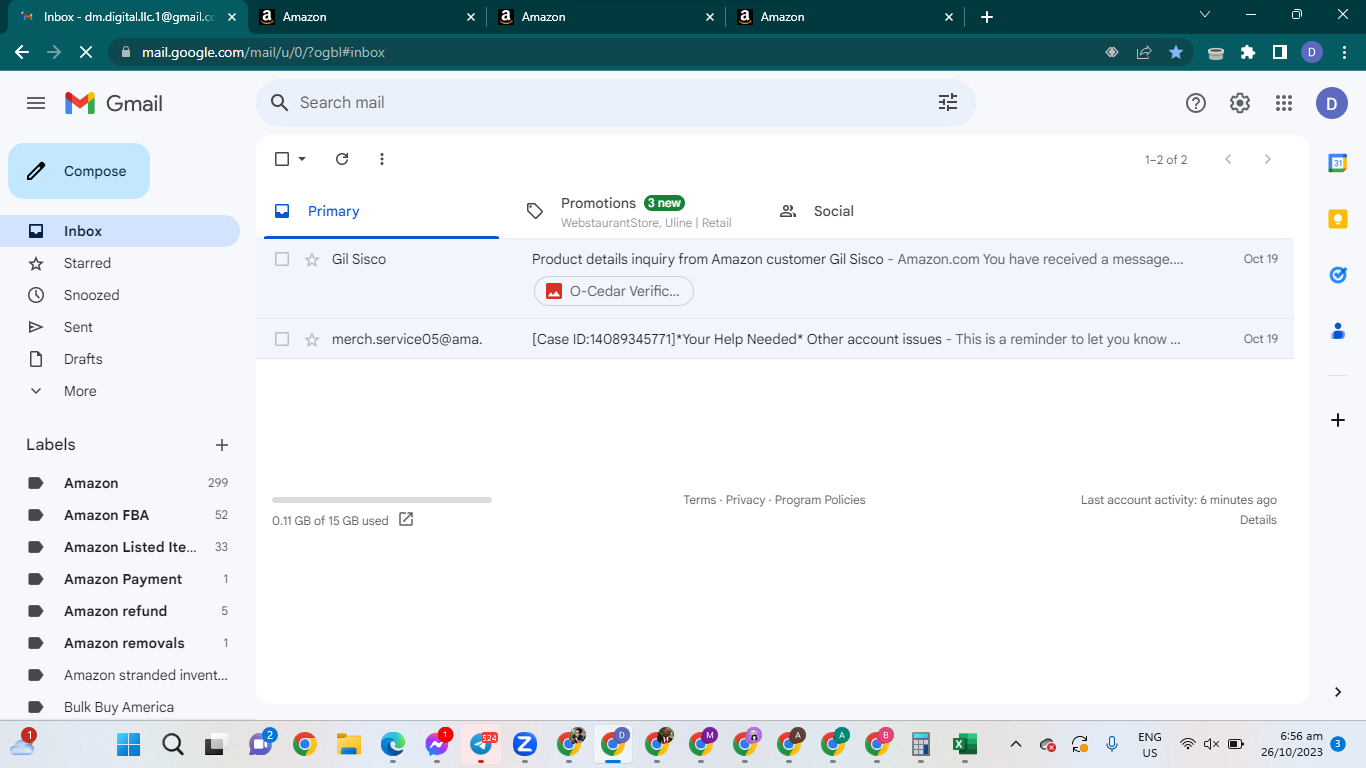This screenshot has height=768, width=1366.
Task: Open the Program Policies link
Action: click(x=820, y=500)
